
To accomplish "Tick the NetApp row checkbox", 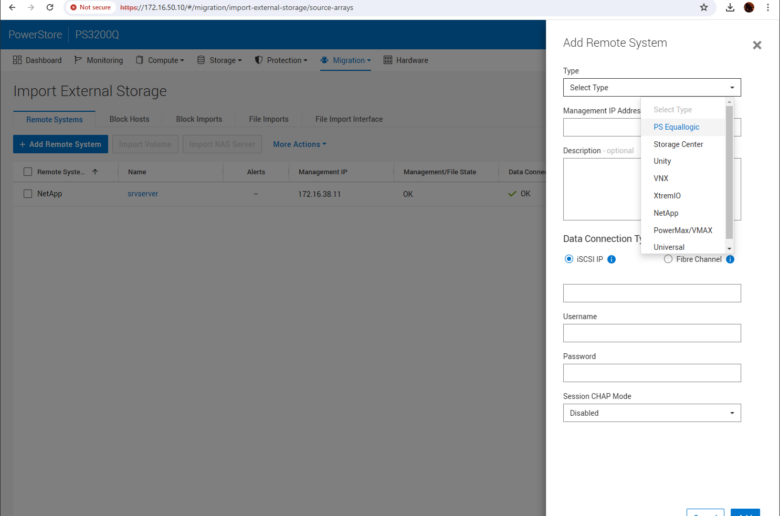I will (x=27, y=194).
